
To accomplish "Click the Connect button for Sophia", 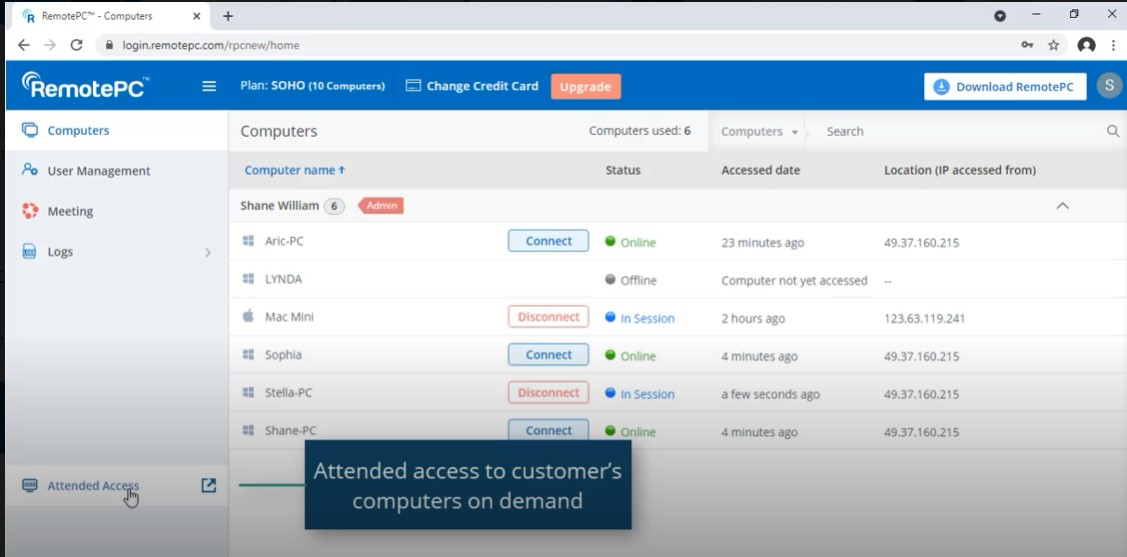I will tap(548, 354).
